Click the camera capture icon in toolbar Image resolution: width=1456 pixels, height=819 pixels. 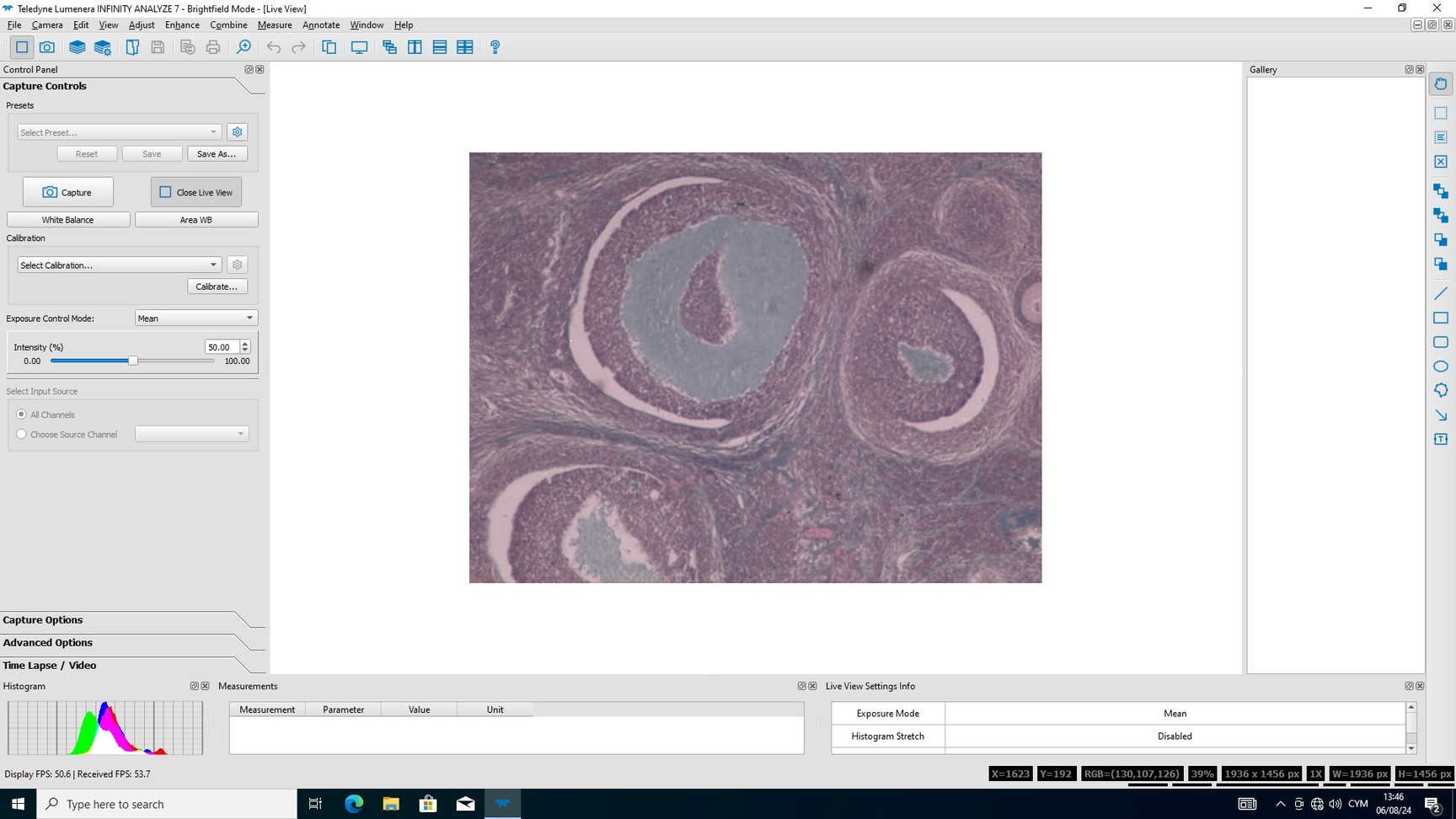[47, 47]
